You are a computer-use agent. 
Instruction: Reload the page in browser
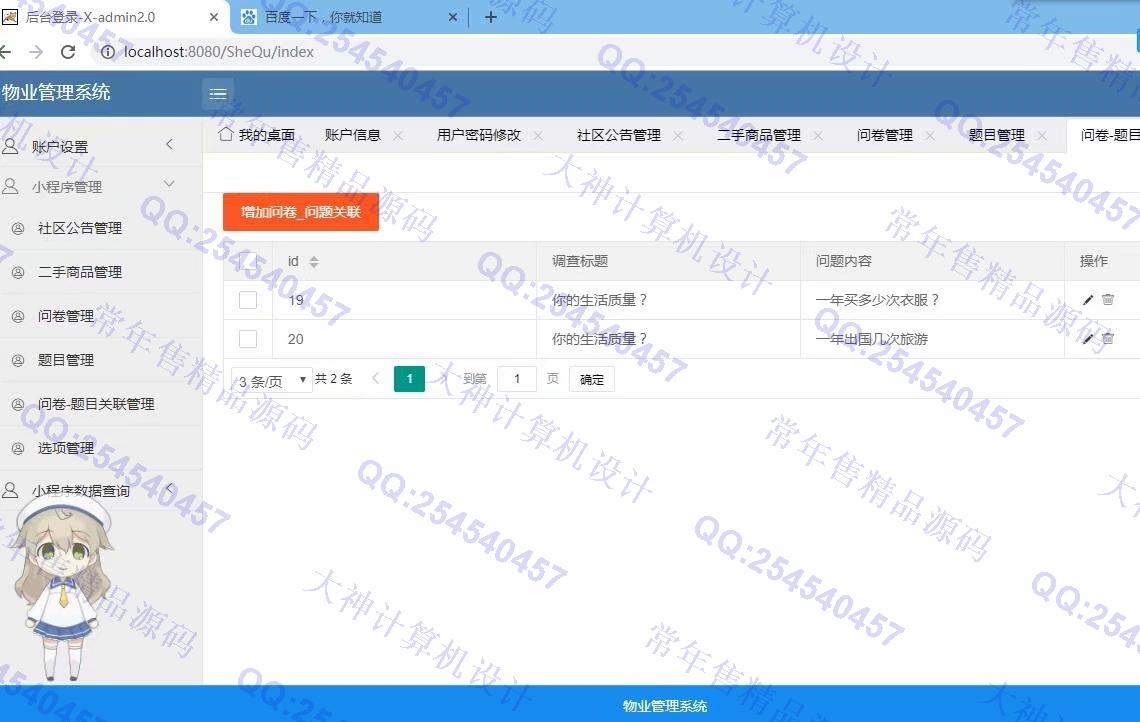(68, 52)
